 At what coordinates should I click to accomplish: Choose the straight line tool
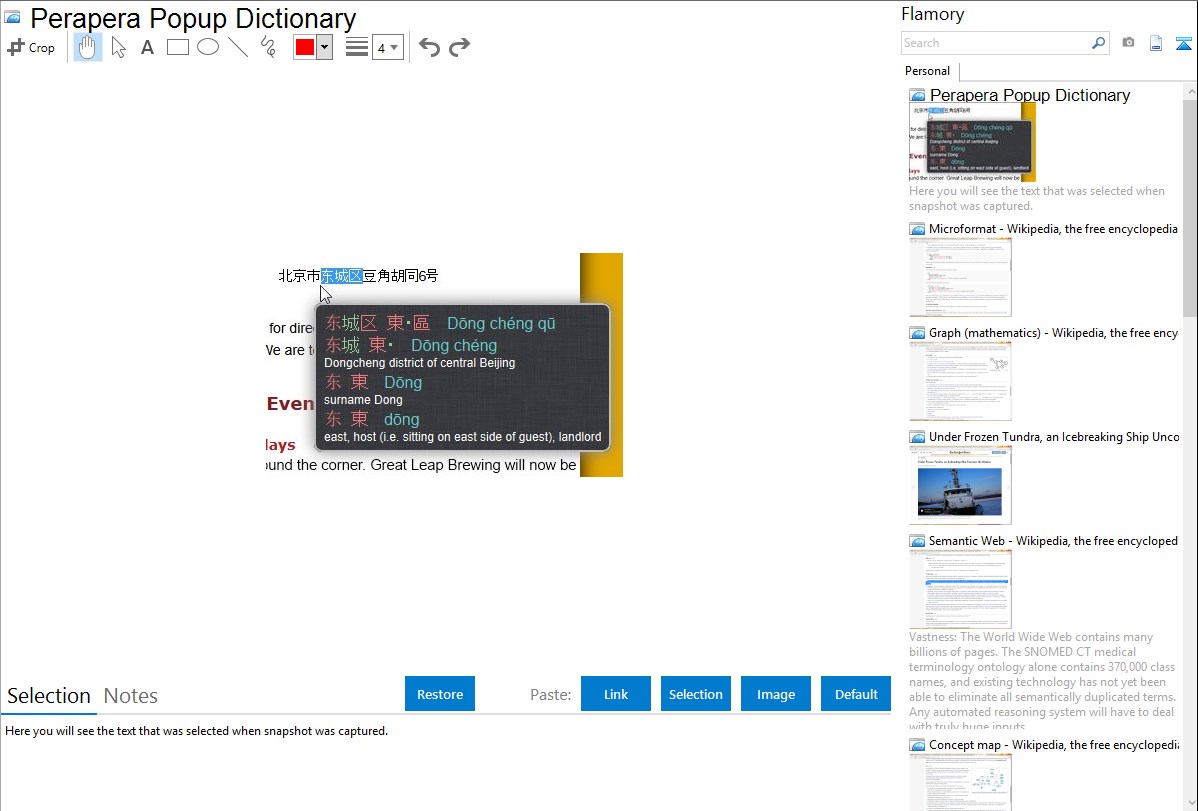pyautogui.click(x=238, y=47)
